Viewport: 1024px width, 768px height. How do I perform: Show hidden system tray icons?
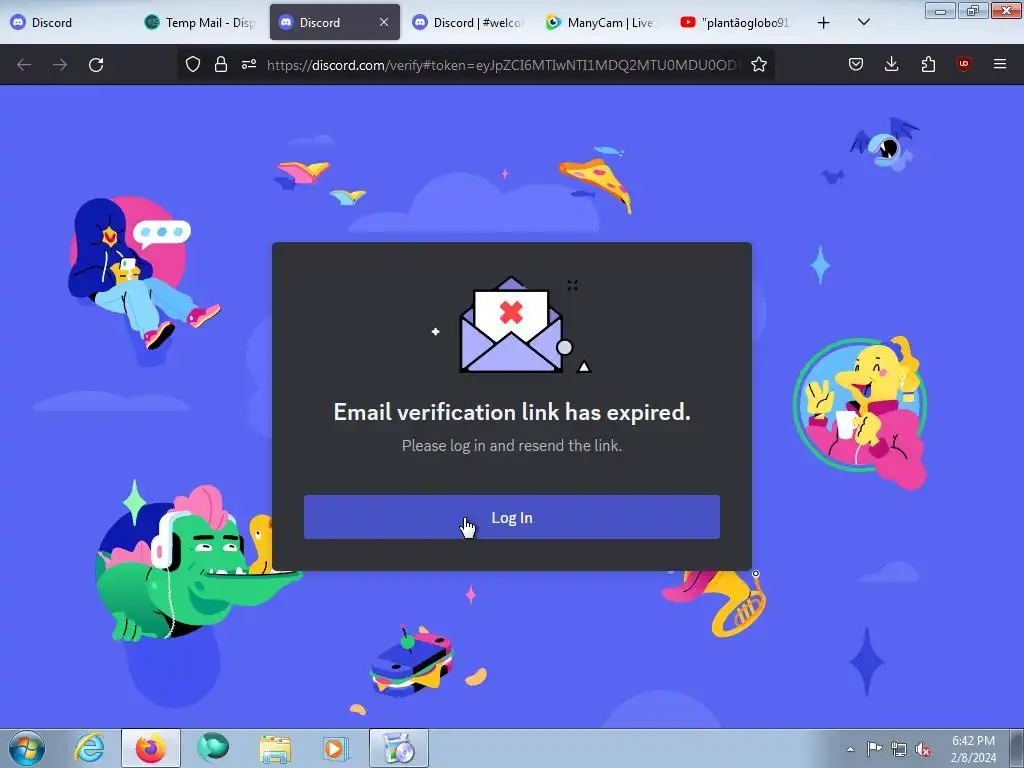850,749
